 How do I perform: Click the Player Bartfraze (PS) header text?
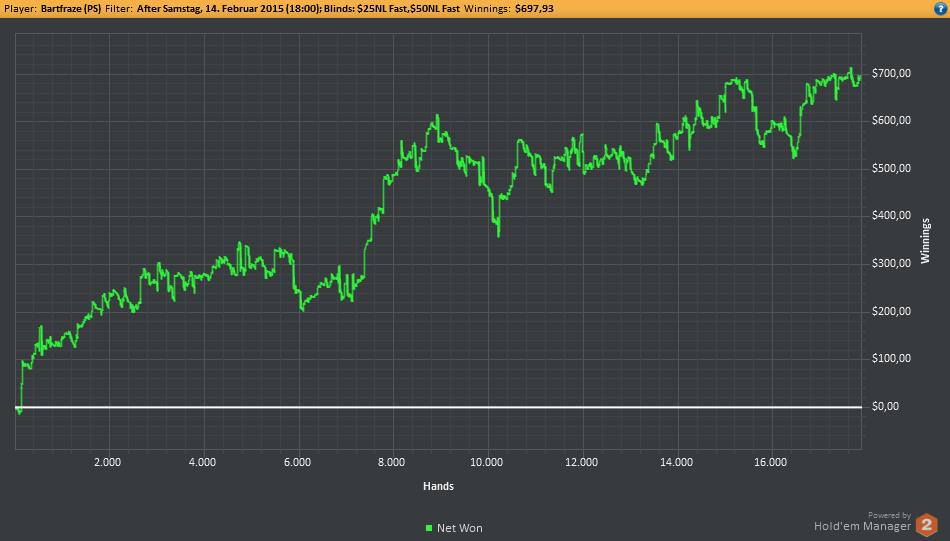coord(53,8)
